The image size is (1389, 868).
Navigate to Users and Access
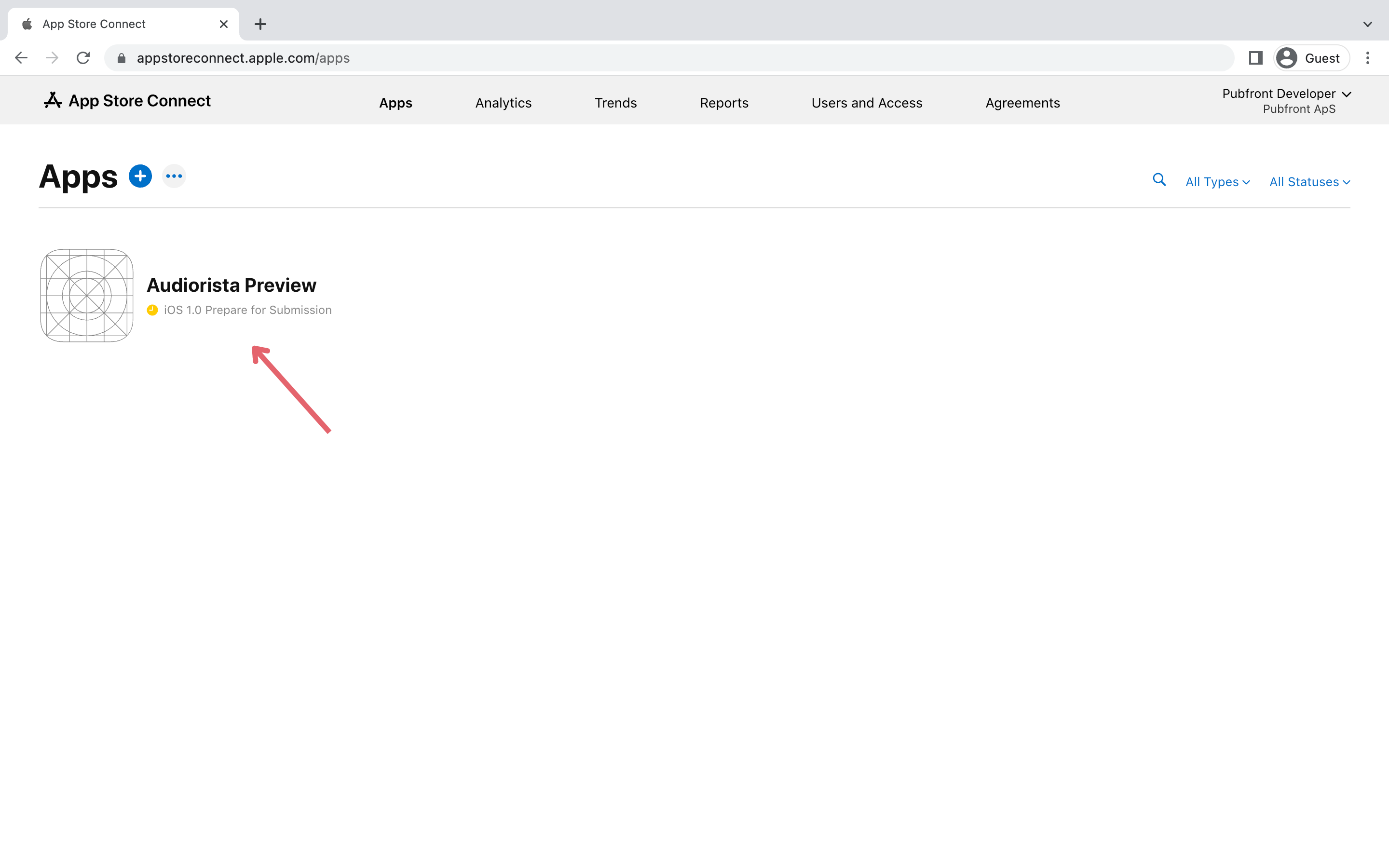867,103
